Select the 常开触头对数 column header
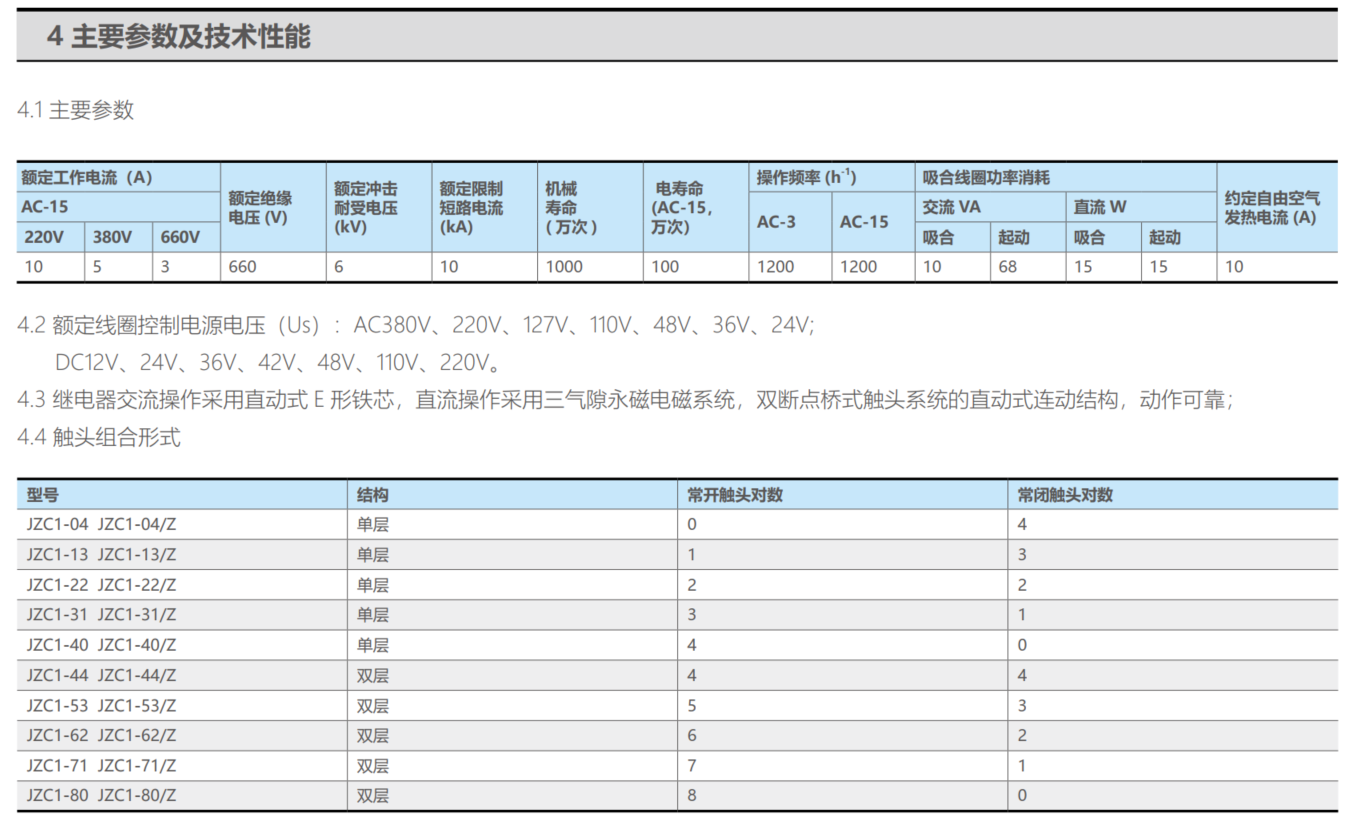This screenshot has height=825, width=1359. (x=735, y=495)
